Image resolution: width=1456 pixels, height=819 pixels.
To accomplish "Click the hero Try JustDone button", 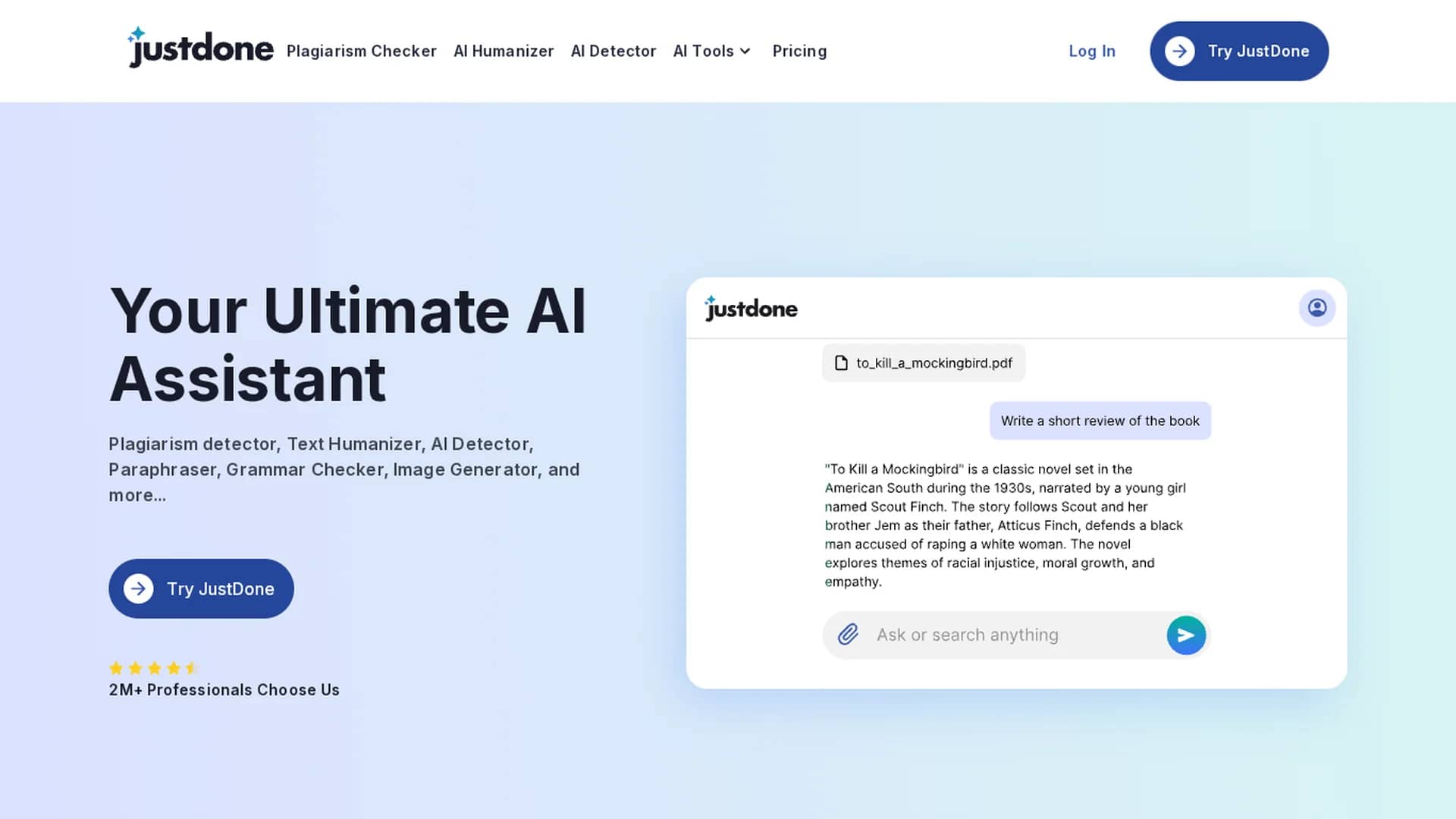I will coord(201,588).
